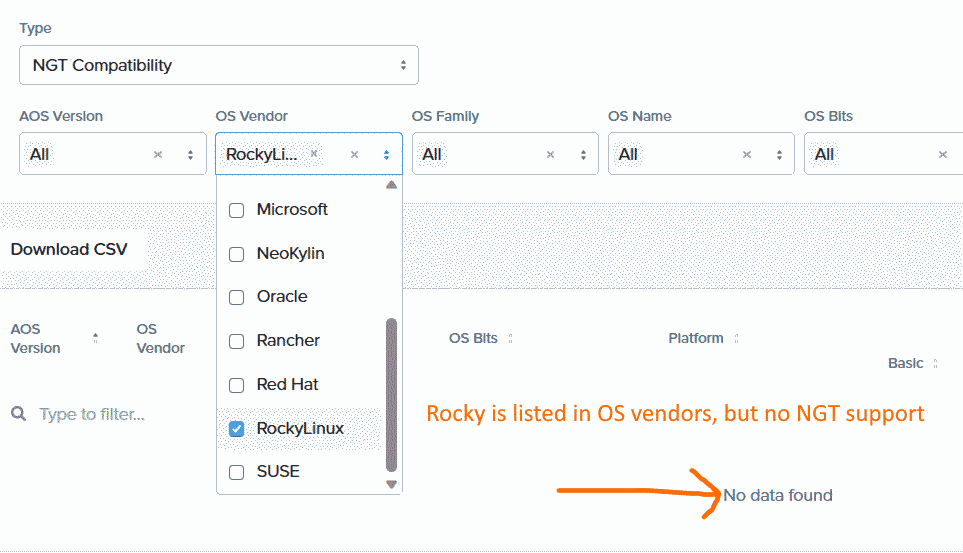Open the Type NGT Compatibility dropdown
This screenshot has height=553, width=963.
(219, 65)
